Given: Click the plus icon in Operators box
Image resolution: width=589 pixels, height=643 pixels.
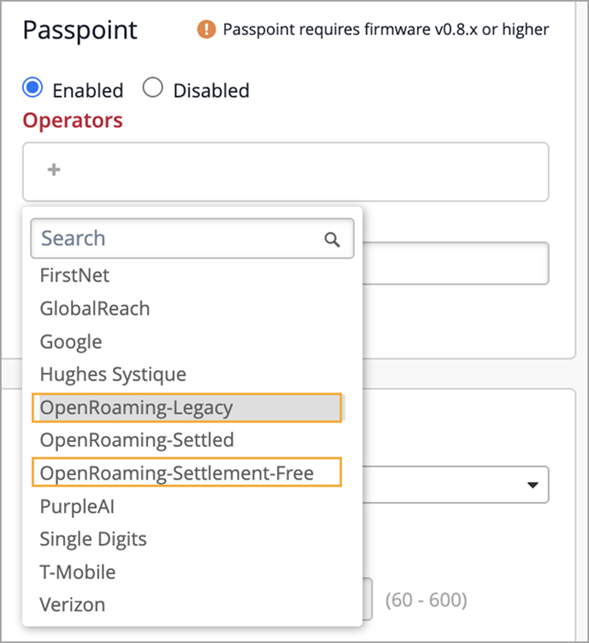Looking at the screenshot, I should point(54,170).
